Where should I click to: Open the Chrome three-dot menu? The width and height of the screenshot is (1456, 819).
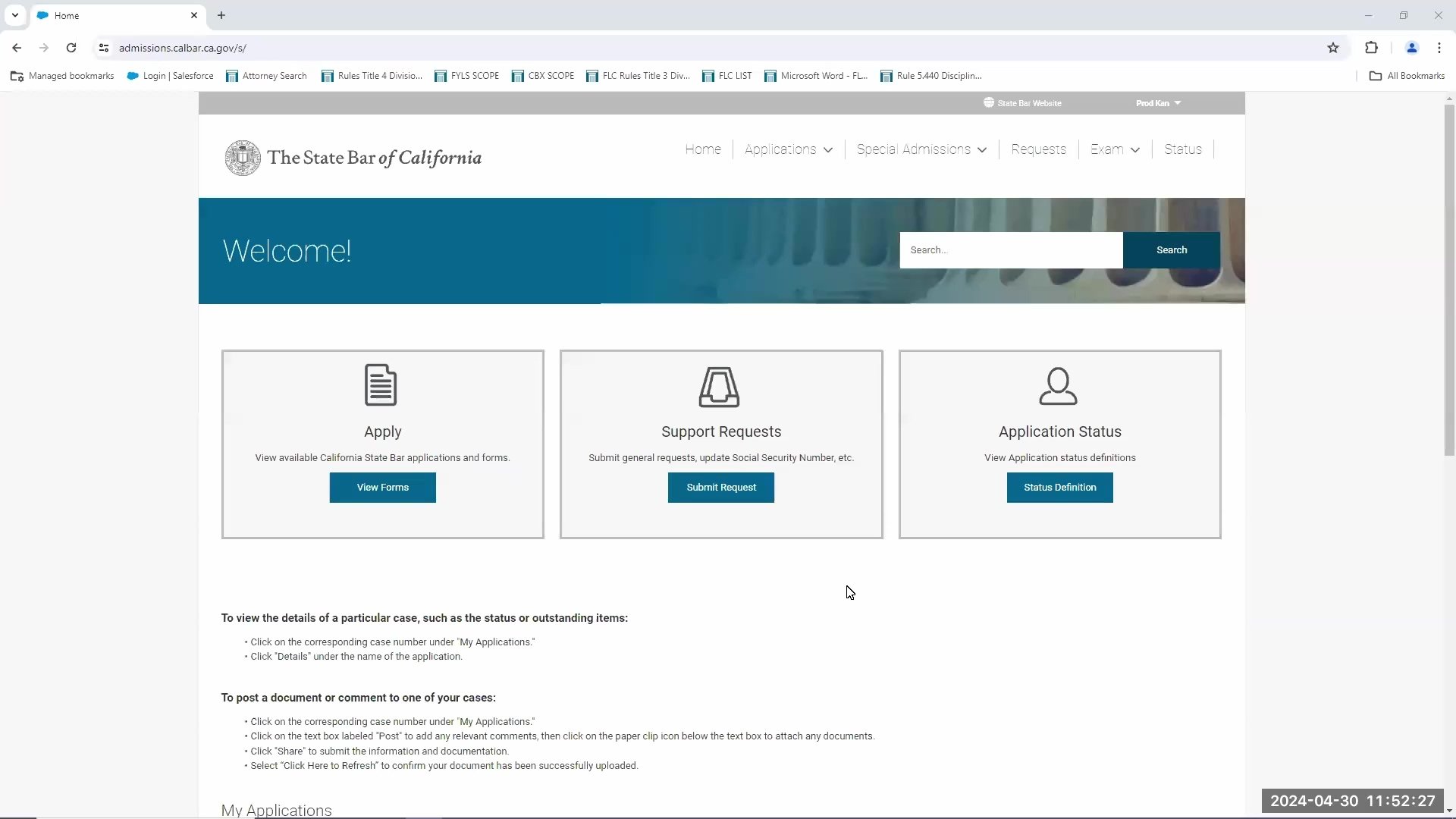1439,48
